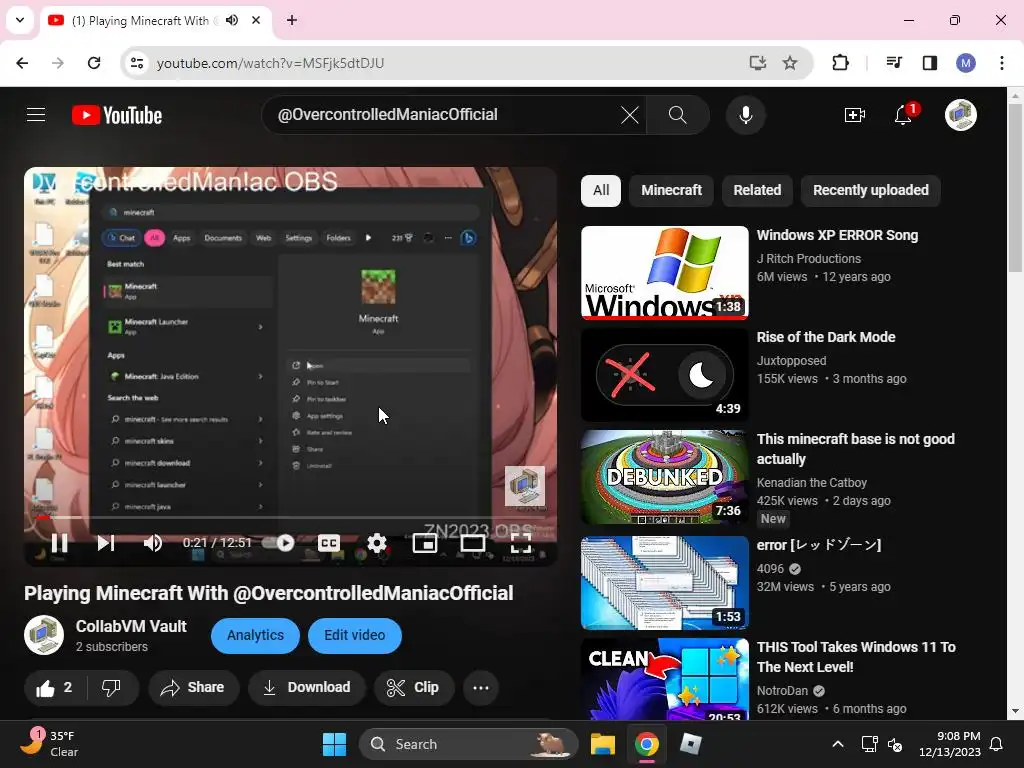The width and height of the screenshot is (1024, 768).
Task: Toggle Chrome side panel
Action: click(929, 63)
